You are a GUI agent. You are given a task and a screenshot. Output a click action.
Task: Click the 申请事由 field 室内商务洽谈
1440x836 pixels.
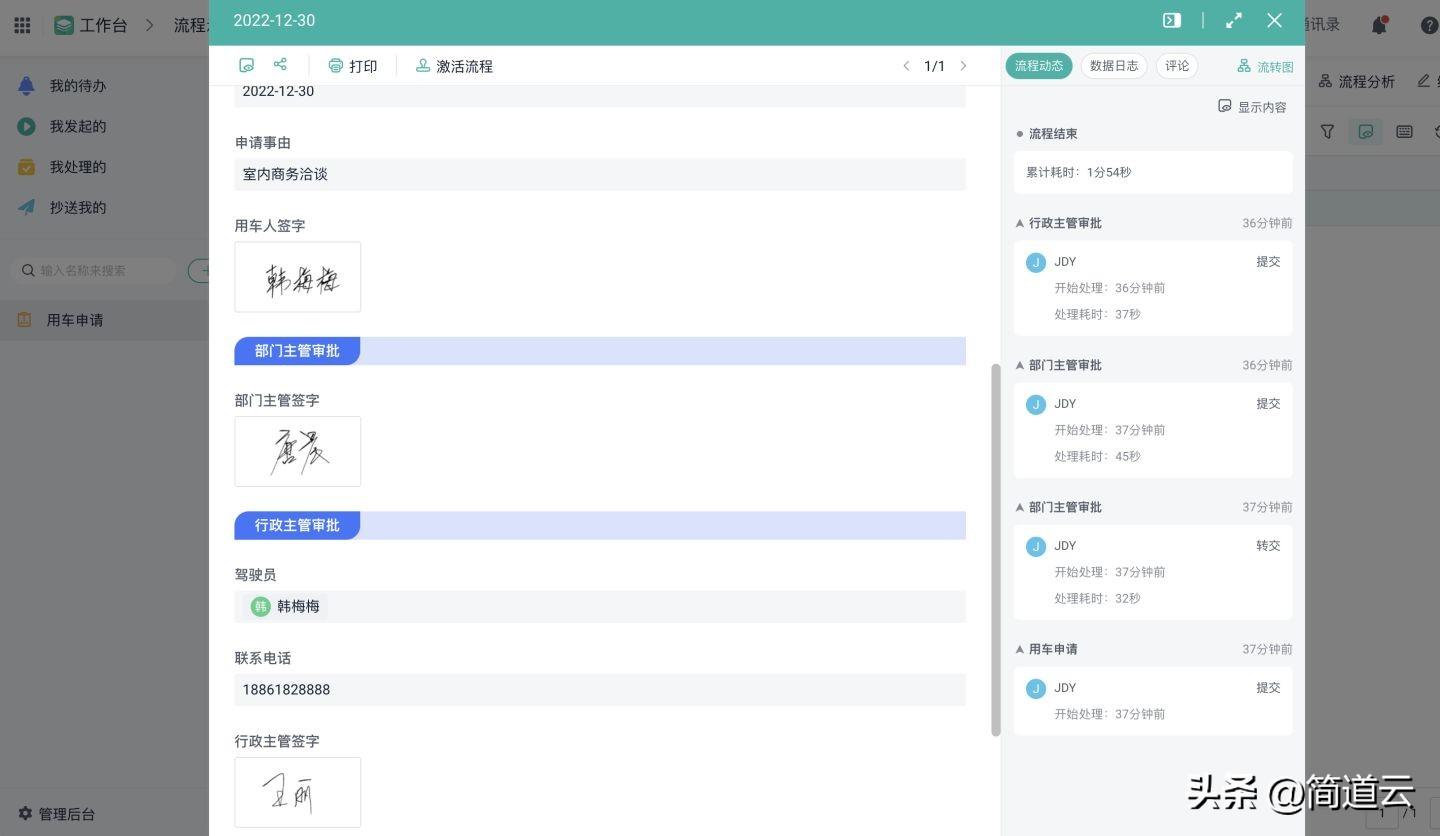pyautogui.click(x=600, y=174)
